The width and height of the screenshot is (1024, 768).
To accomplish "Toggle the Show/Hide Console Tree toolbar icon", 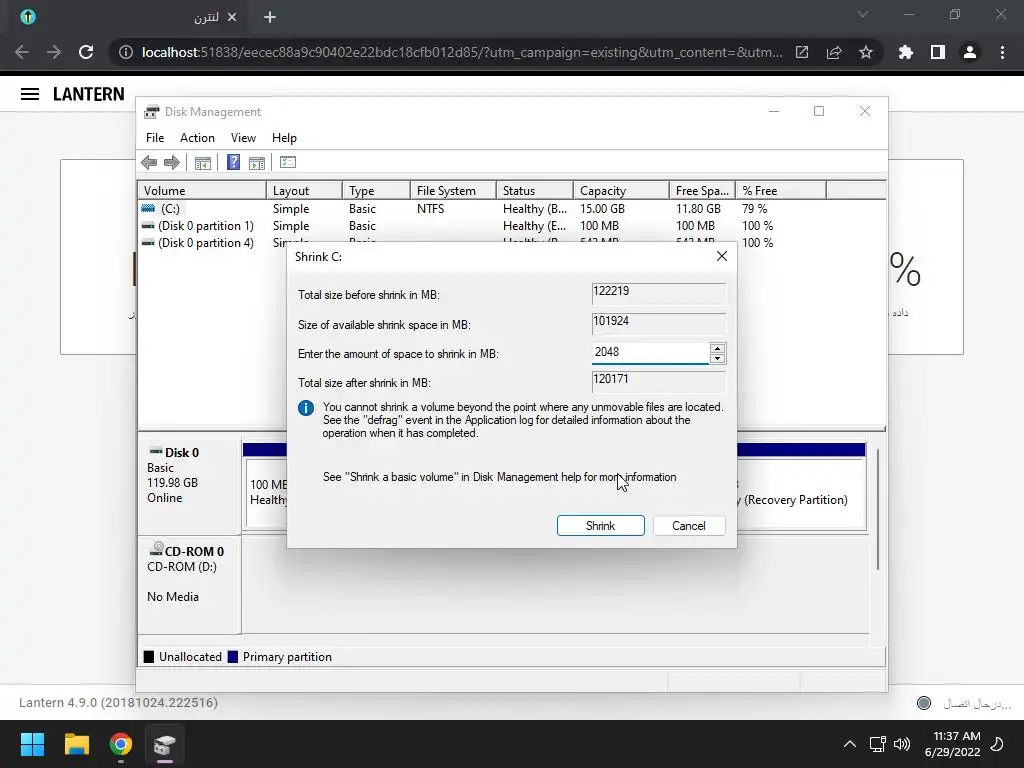I will [x=202, y=163].
